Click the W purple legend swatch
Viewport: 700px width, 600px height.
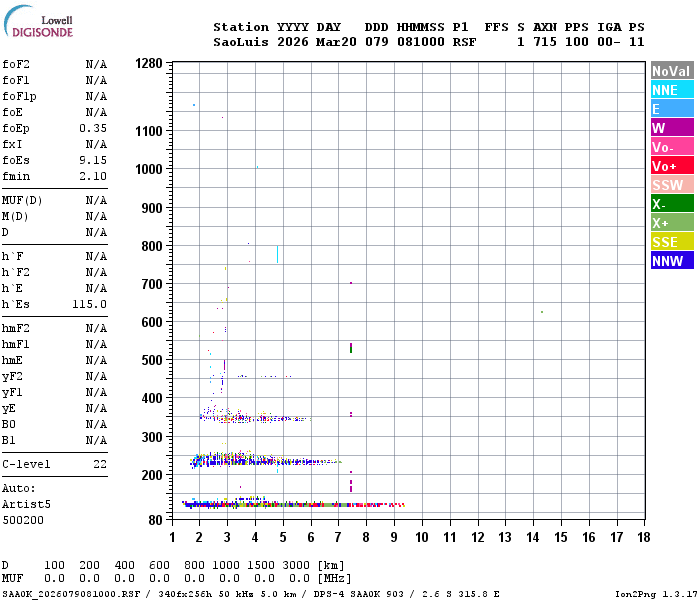[x=672, y=128]
